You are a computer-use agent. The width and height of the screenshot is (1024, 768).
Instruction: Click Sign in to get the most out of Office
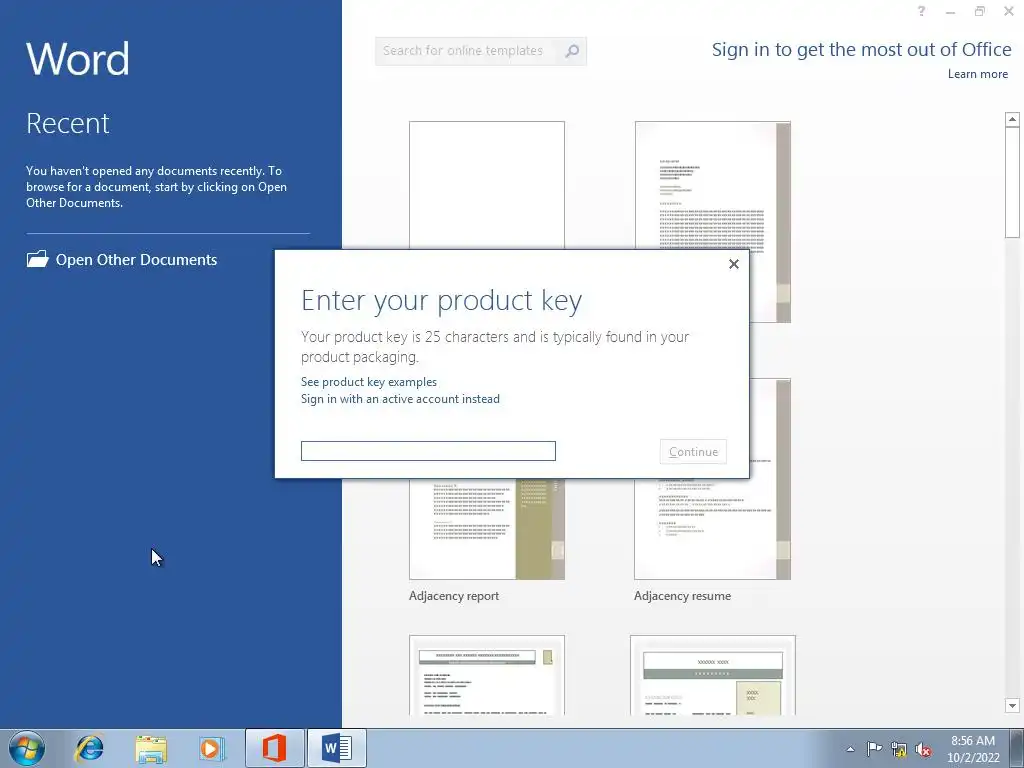click(861, 50)
